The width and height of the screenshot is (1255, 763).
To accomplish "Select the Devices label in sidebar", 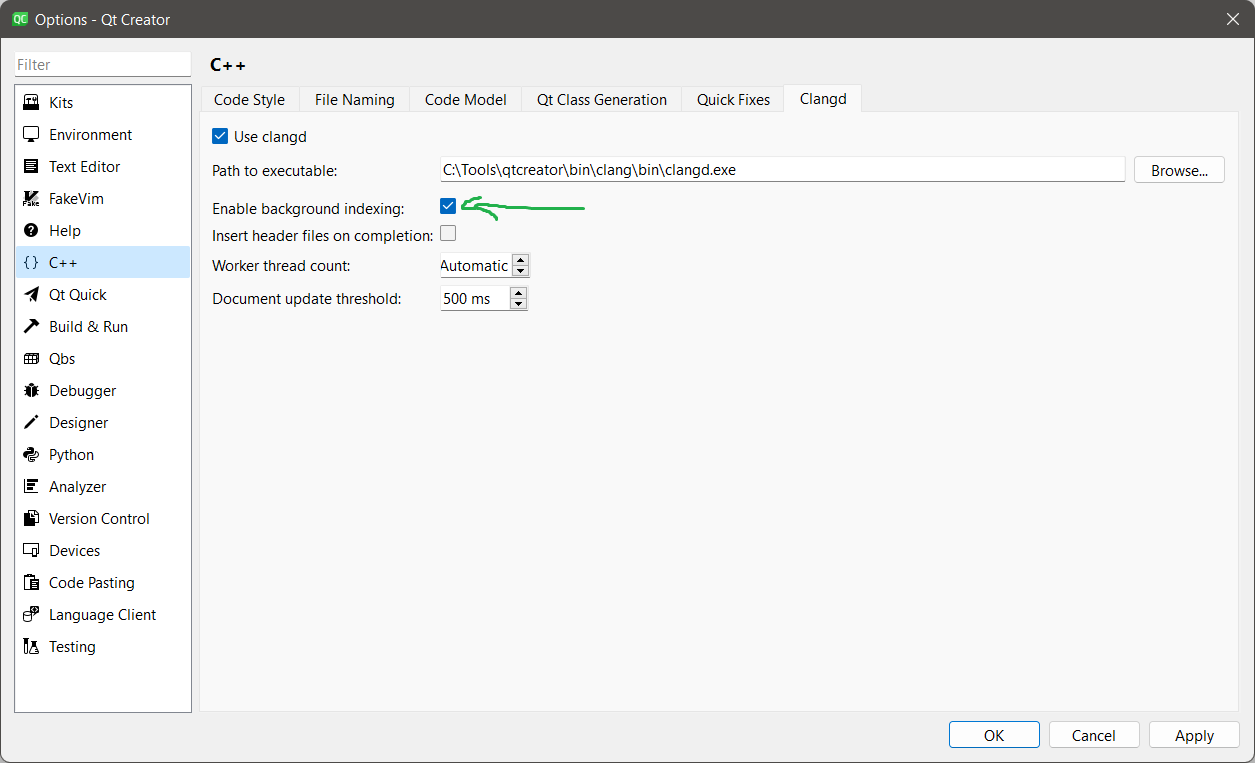I will click(74, 551).
